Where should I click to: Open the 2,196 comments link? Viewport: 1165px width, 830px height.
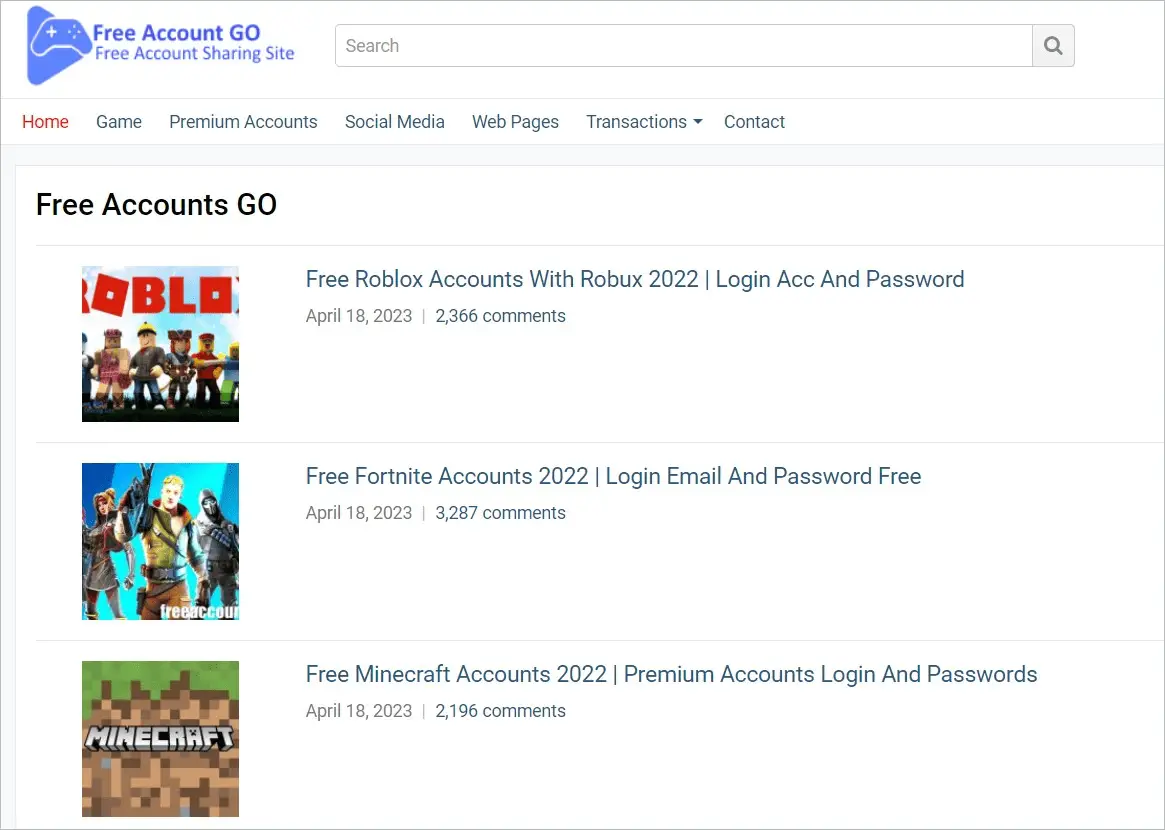tap(500, 711)
